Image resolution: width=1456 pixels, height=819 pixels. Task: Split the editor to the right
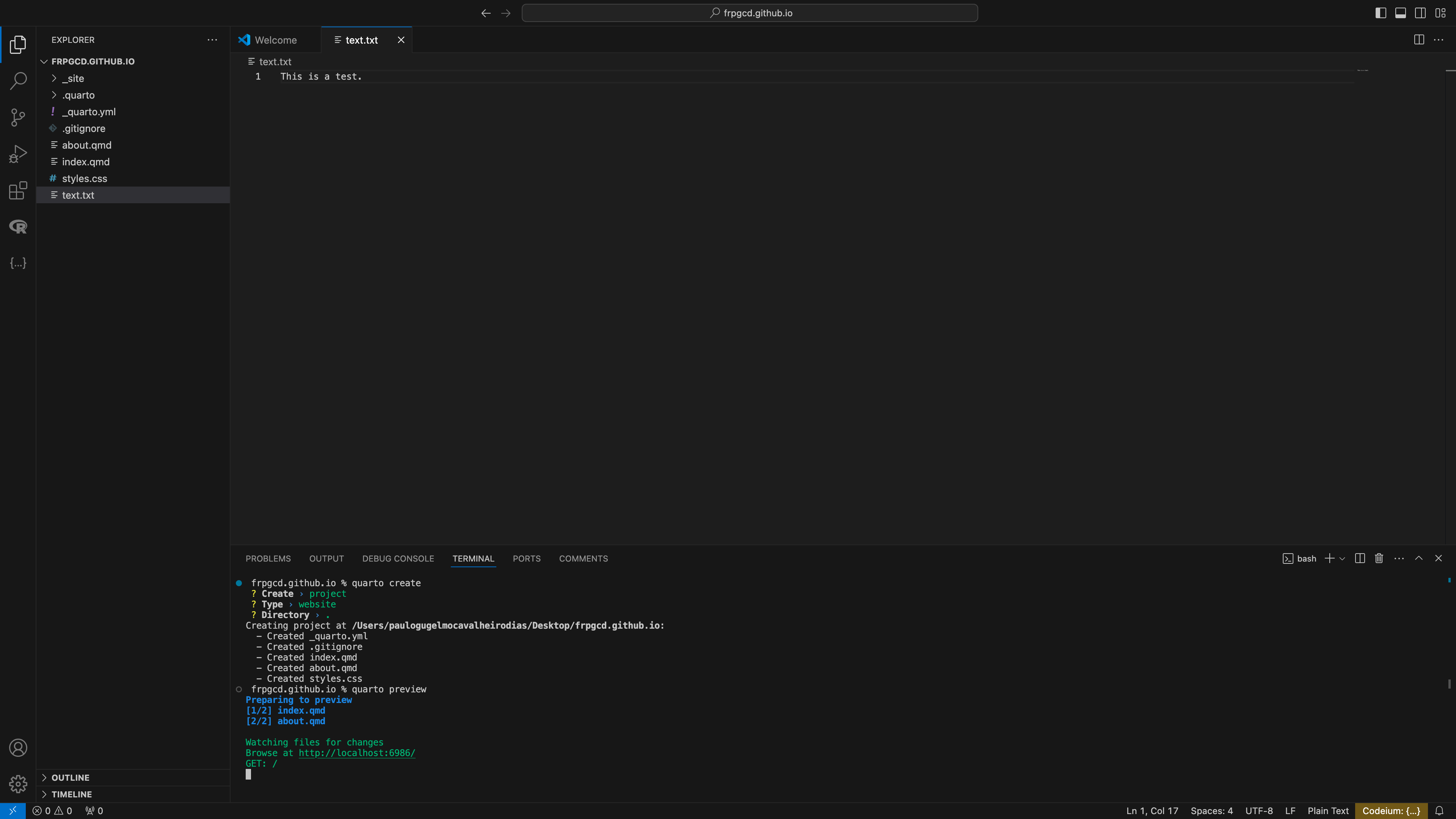[x=1419, y=39]
